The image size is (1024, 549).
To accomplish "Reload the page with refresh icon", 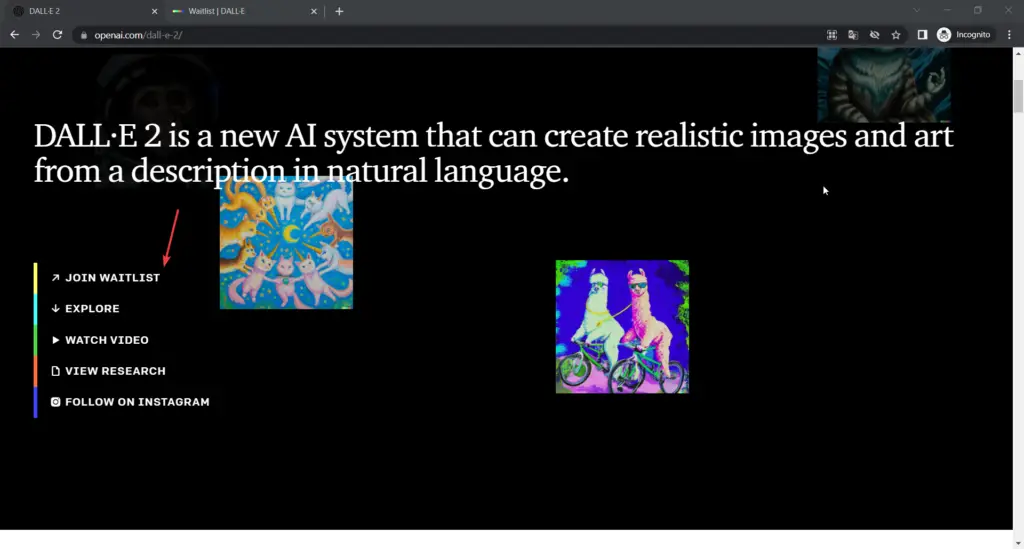I will (x=57, y=35).
